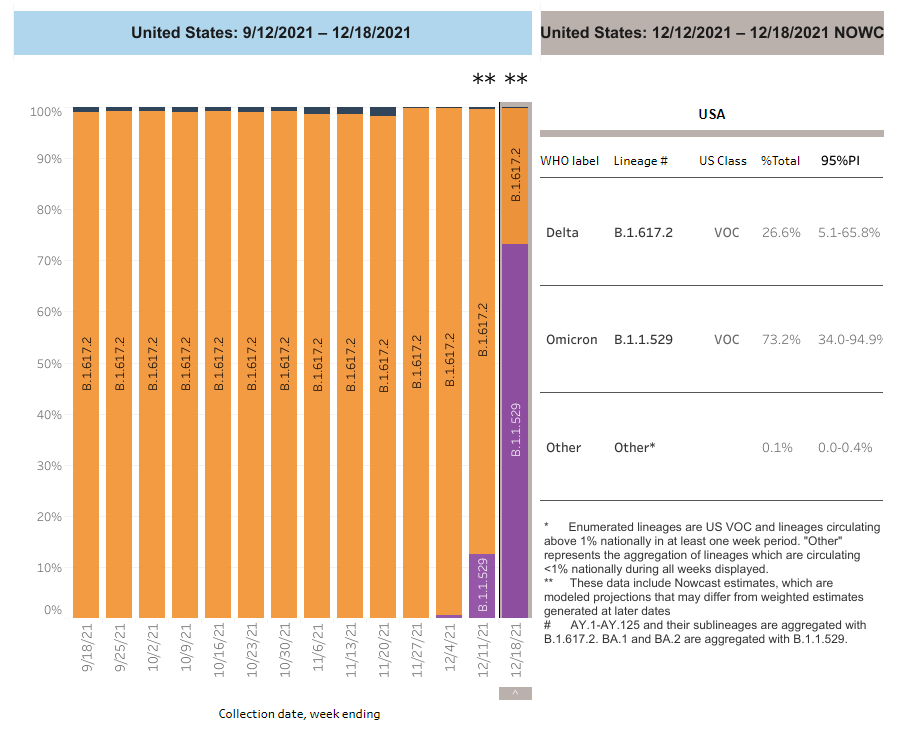Click the dark Other segment atop 11/20/21 bar

click(x=383, y=111)
